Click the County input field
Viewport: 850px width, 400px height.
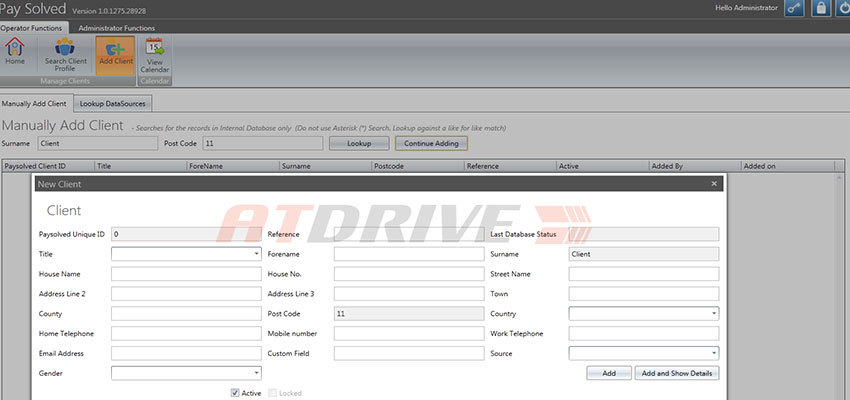click(186, 314)
